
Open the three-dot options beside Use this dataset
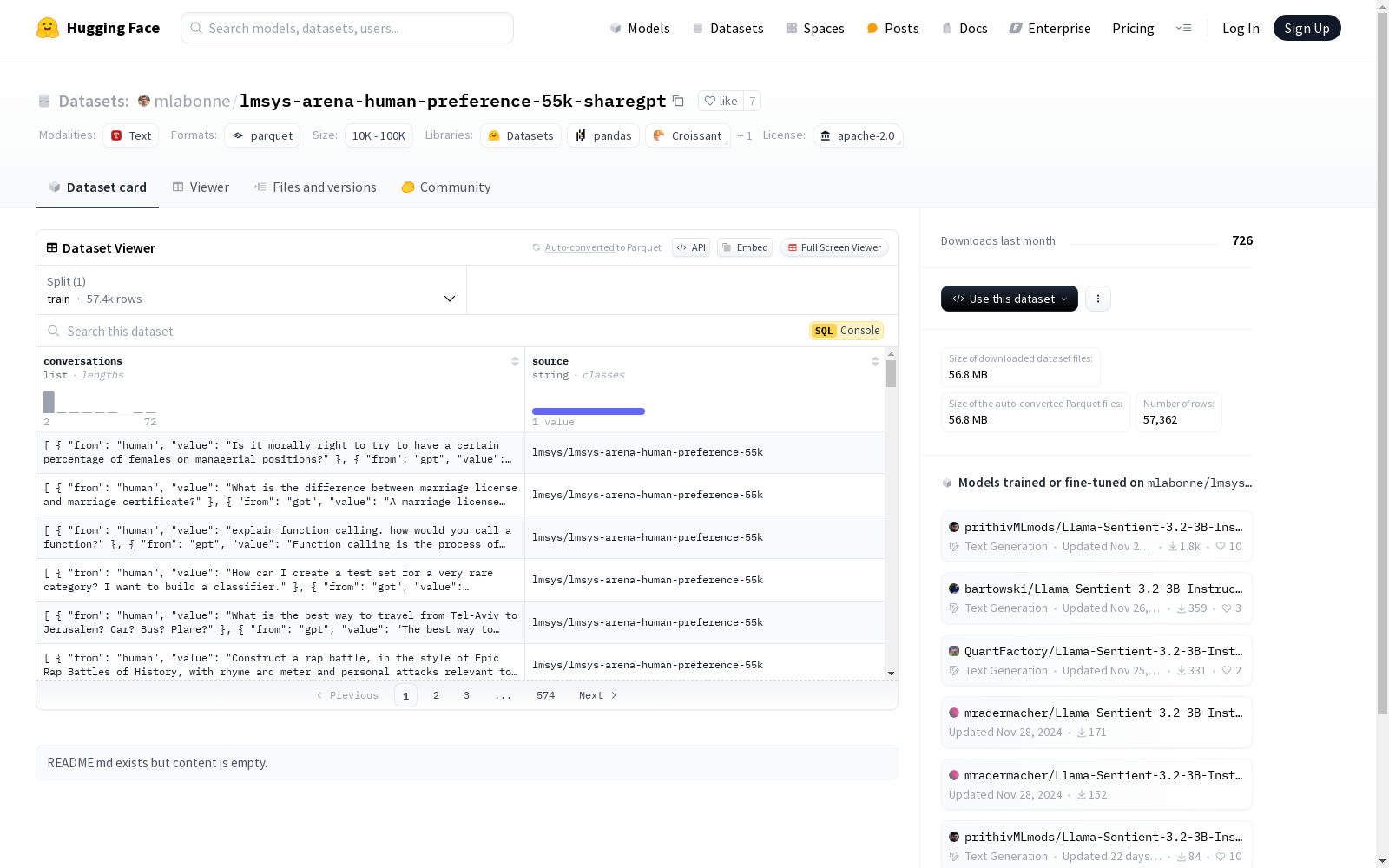point(1098,299)
